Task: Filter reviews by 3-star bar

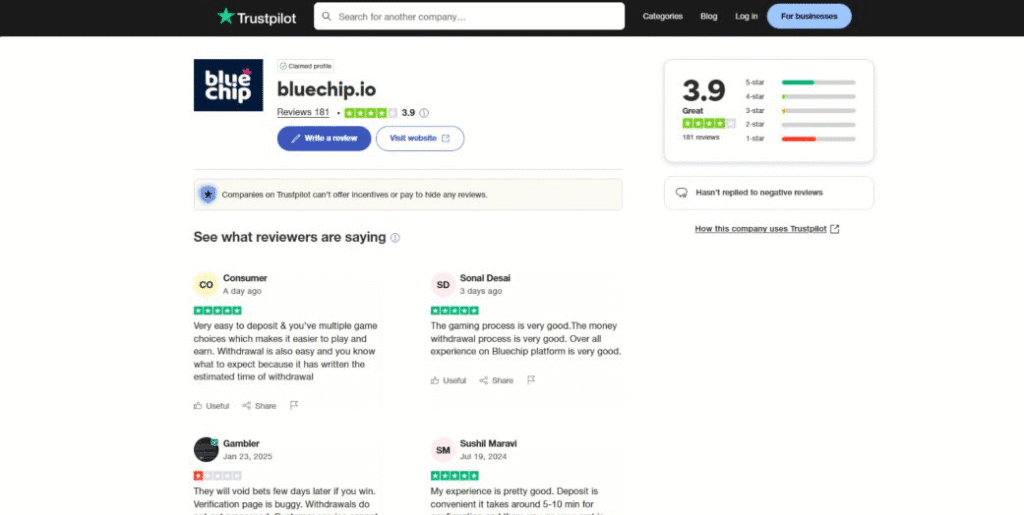Action: tap(801, 110)
